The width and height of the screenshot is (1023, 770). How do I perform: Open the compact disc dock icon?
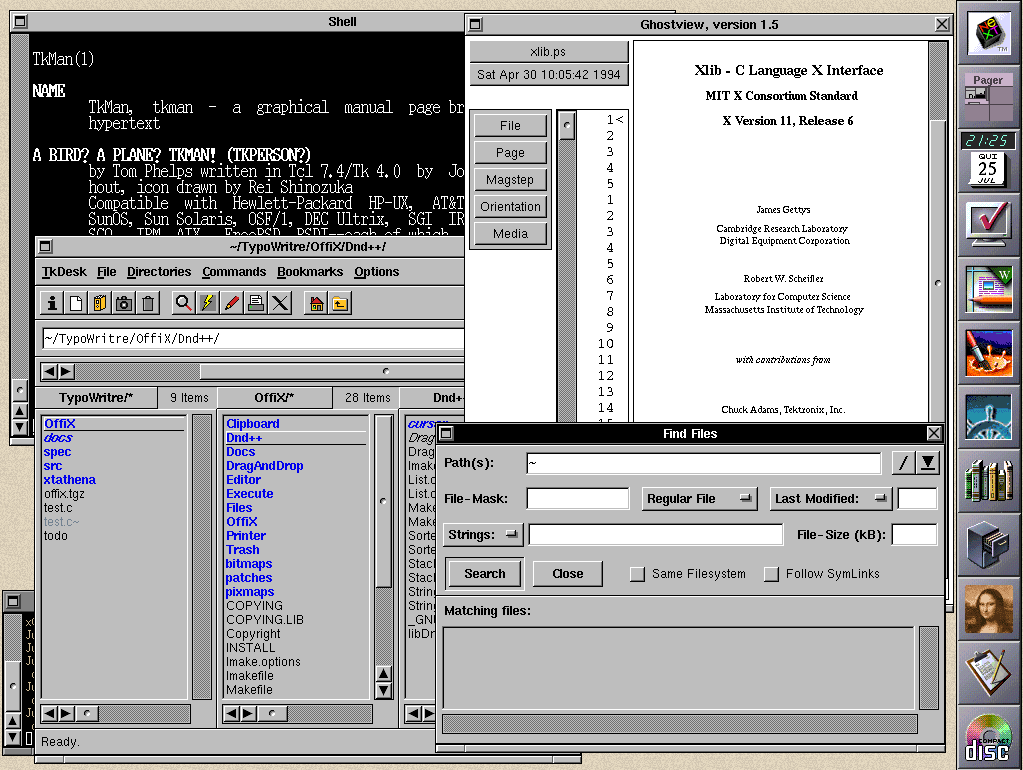[x=988, y=737]
